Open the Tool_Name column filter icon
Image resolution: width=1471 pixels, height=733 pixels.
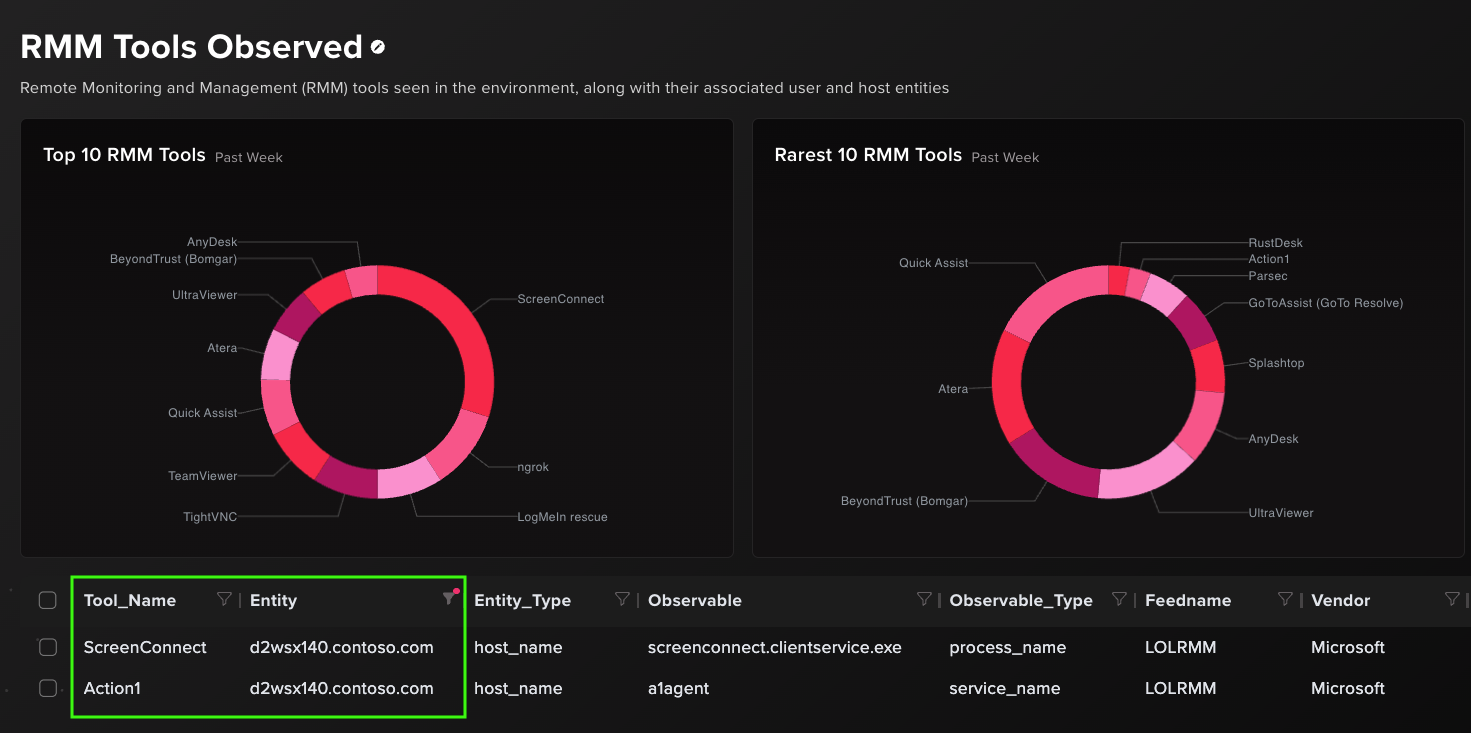coord(224,599)
